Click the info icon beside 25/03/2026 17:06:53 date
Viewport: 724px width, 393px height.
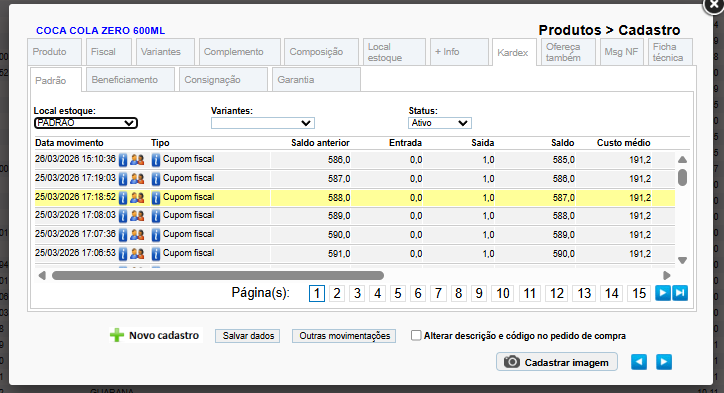tap(123, 254)
